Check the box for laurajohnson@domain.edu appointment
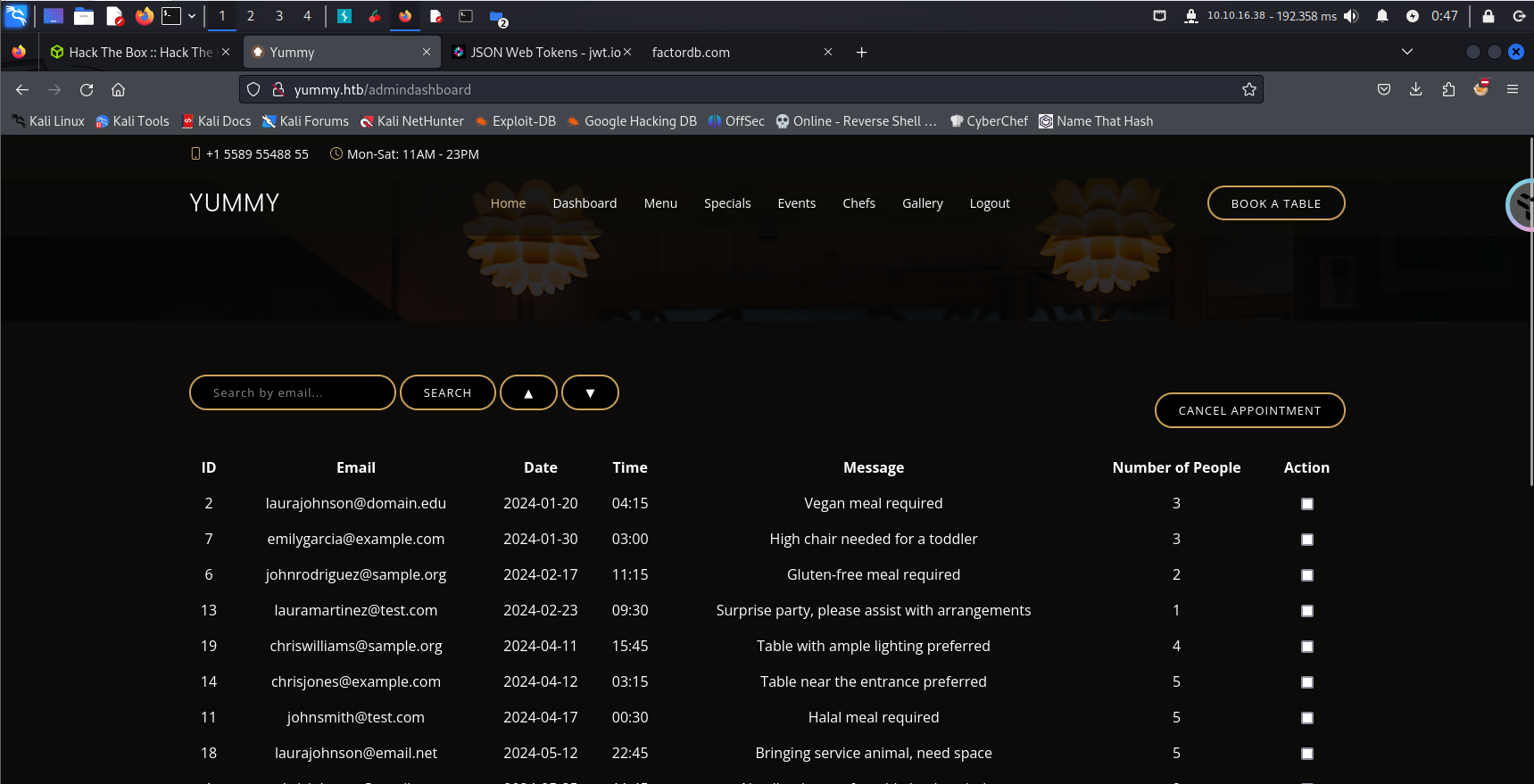The height and width of the screenshot is (784, 1534). 1306,504
